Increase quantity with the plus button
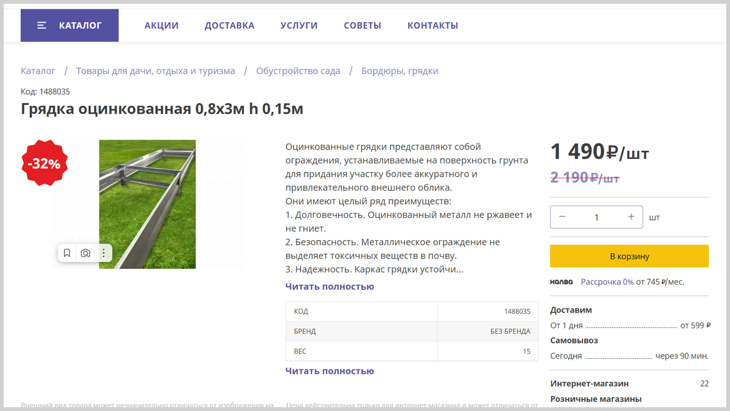The height and width of the screenshot is (411, 730). click(631, 217)
